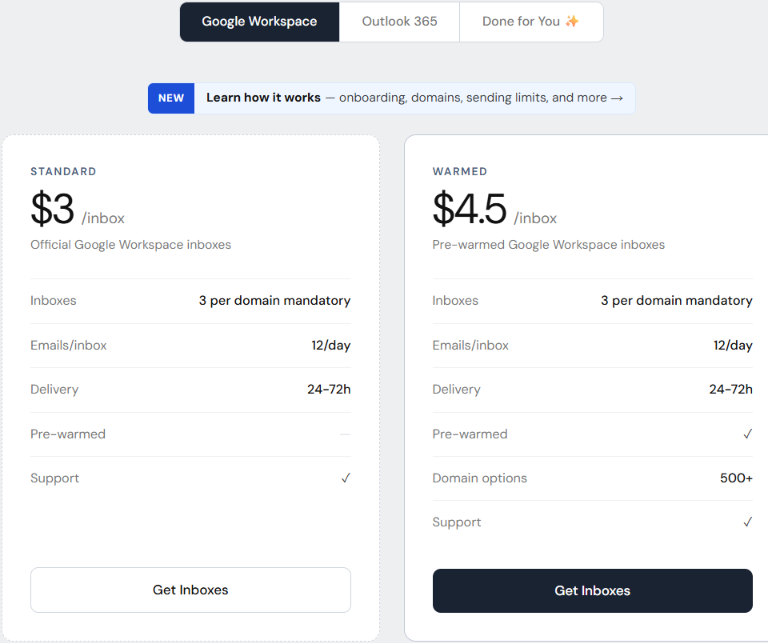Click 'Pre-warmed Google Workspace inboxes' text
Screen dimensions: 768x643
click(549, 244)
